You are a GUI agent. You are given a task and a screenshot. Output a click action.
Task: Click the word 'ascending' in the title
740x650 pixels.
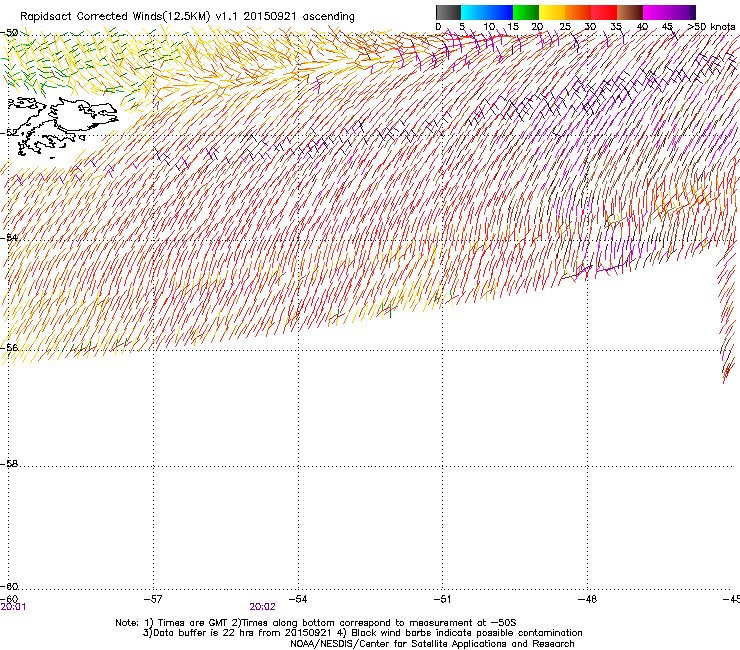tap(328, 16)
